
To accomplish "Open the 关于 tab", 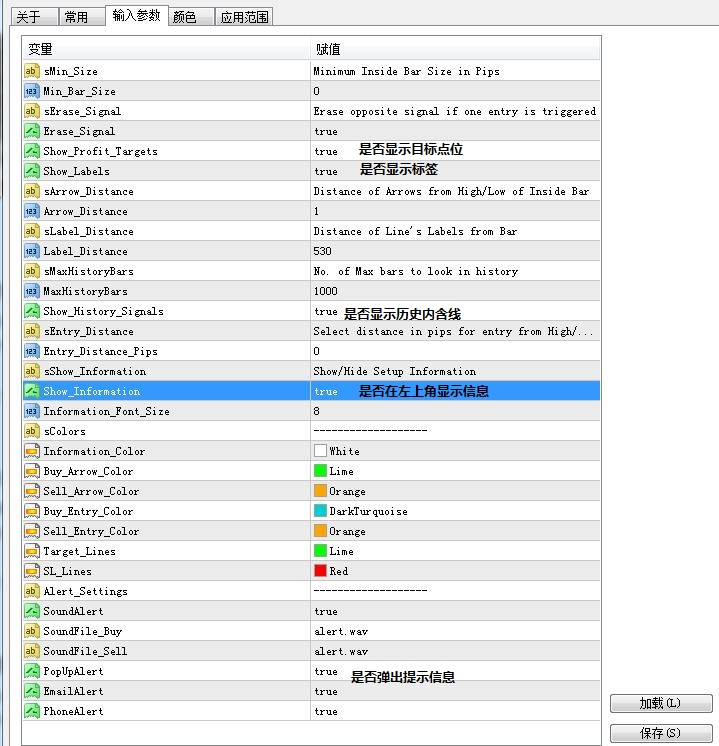I will pyautogui.click(x=34, y=17).
